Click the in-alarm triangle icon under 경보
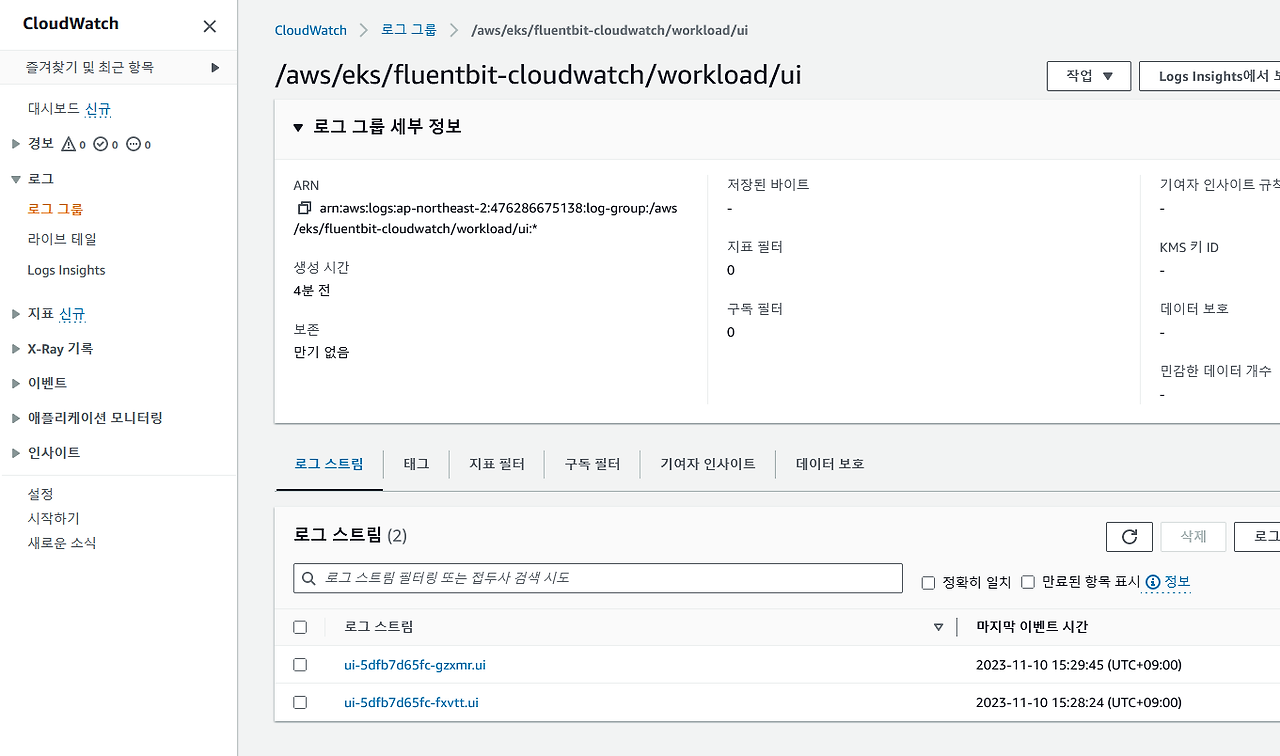The width and height of the screenshot is (1280, 756). 69,144
